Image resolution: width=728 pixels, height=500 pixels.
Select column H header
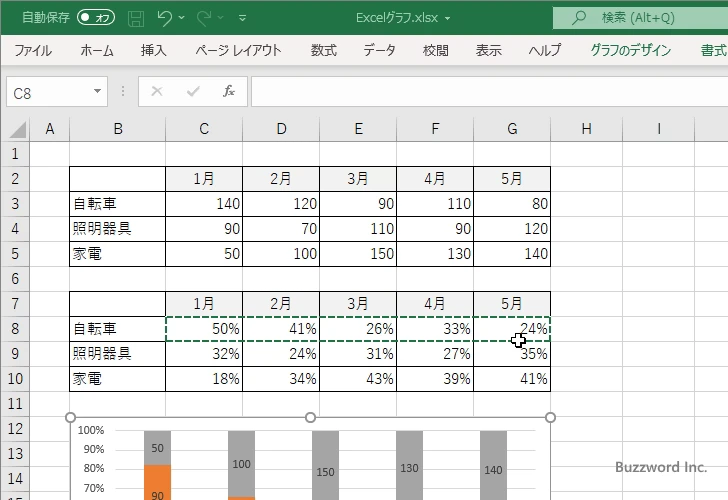(586, 129)
